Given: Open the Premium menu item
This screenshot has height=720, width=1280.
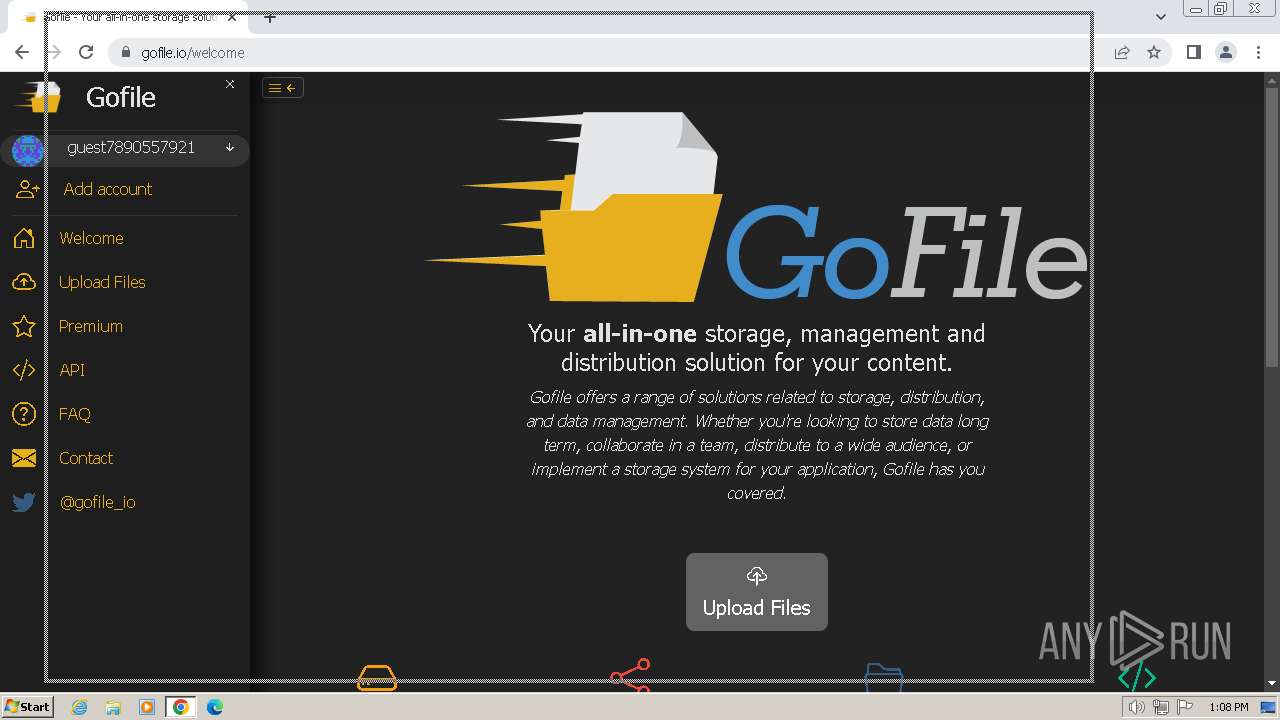Looking at the screenshot, I should (x=91, y=326).
